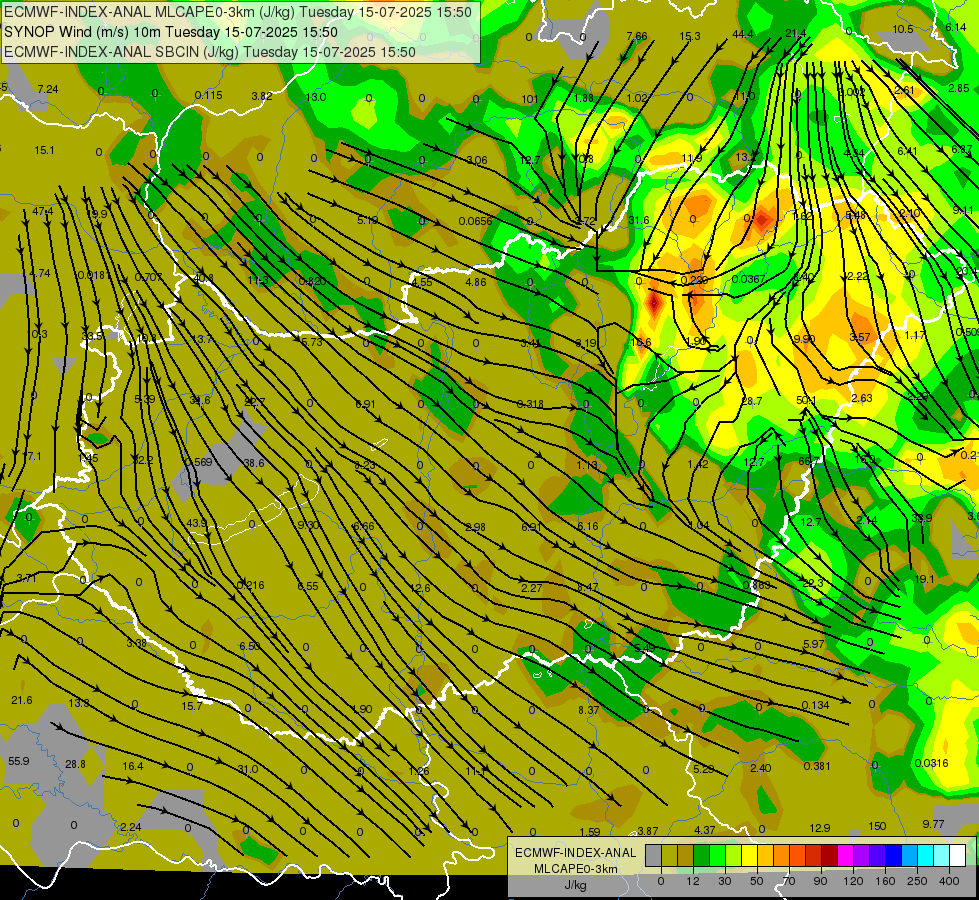This screenshot has height=900, width=979.
Task: Click the map value 13.0
Action: click(316, 97)
